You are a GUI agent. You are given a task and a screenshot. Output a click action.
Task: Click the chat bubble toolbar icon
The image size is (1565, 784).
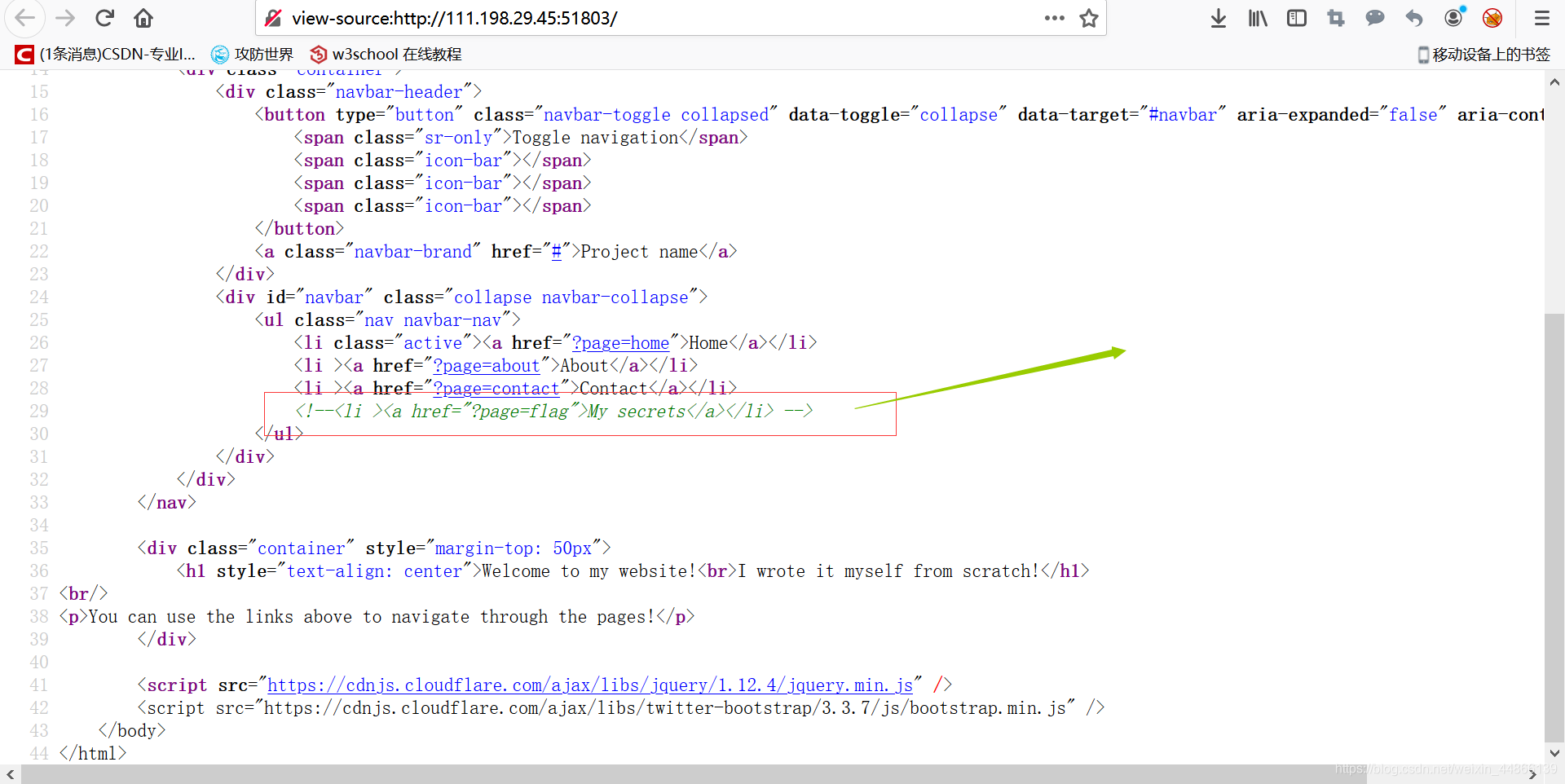[1375, 18]
